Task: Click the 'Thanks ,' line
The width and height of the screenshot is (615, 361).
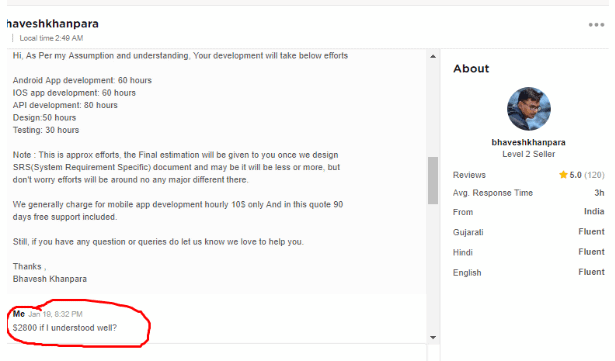Action: pyautogui.click(x=29, y=267)
